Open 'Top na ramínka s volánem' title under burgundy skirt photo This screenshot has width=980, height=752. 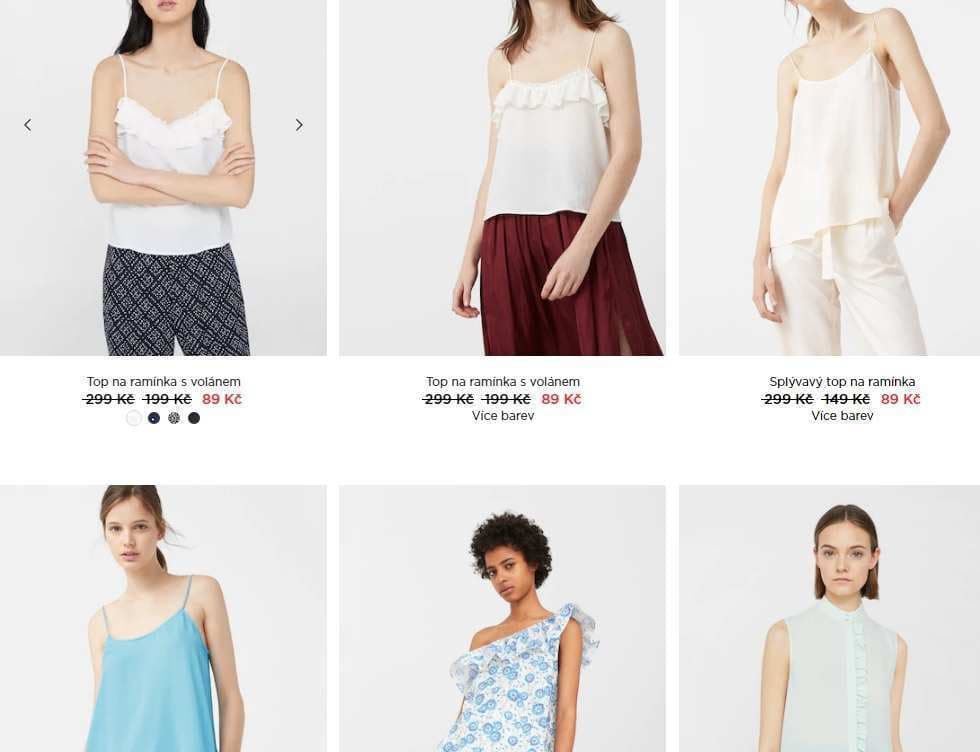point(502,381)
